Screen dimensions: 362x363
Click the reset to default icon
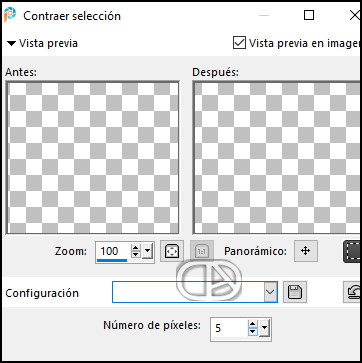pos(353,292)
